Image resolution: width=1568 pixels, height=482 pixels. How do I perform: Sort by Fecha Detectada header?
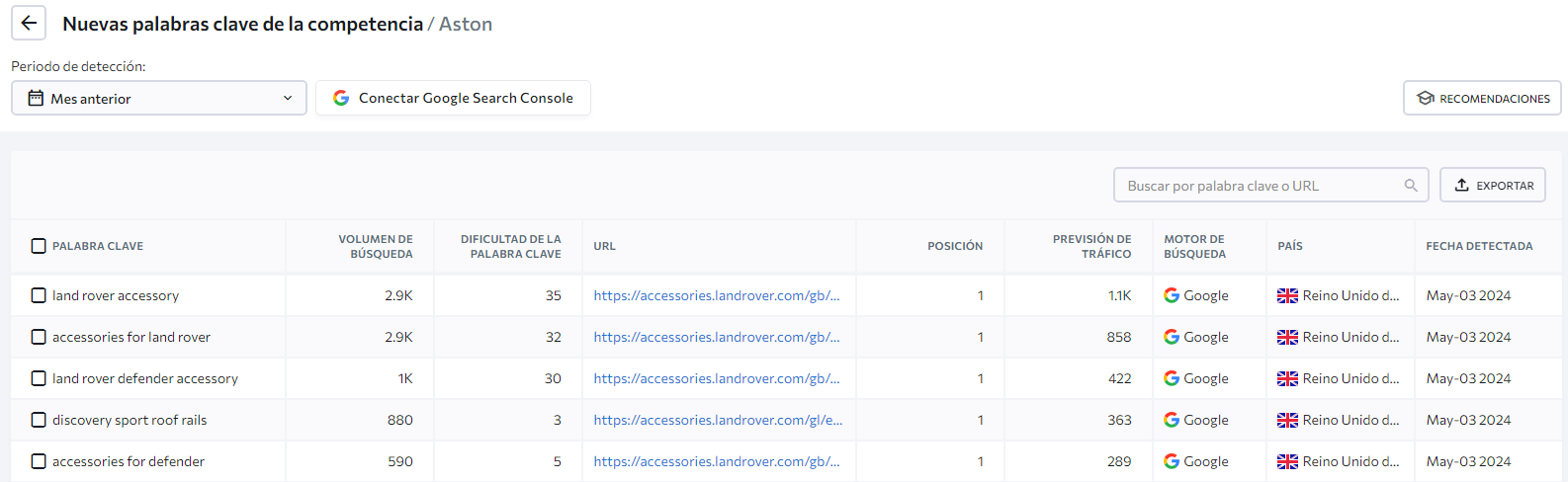pyautogui.click(x=1479, y=246)
